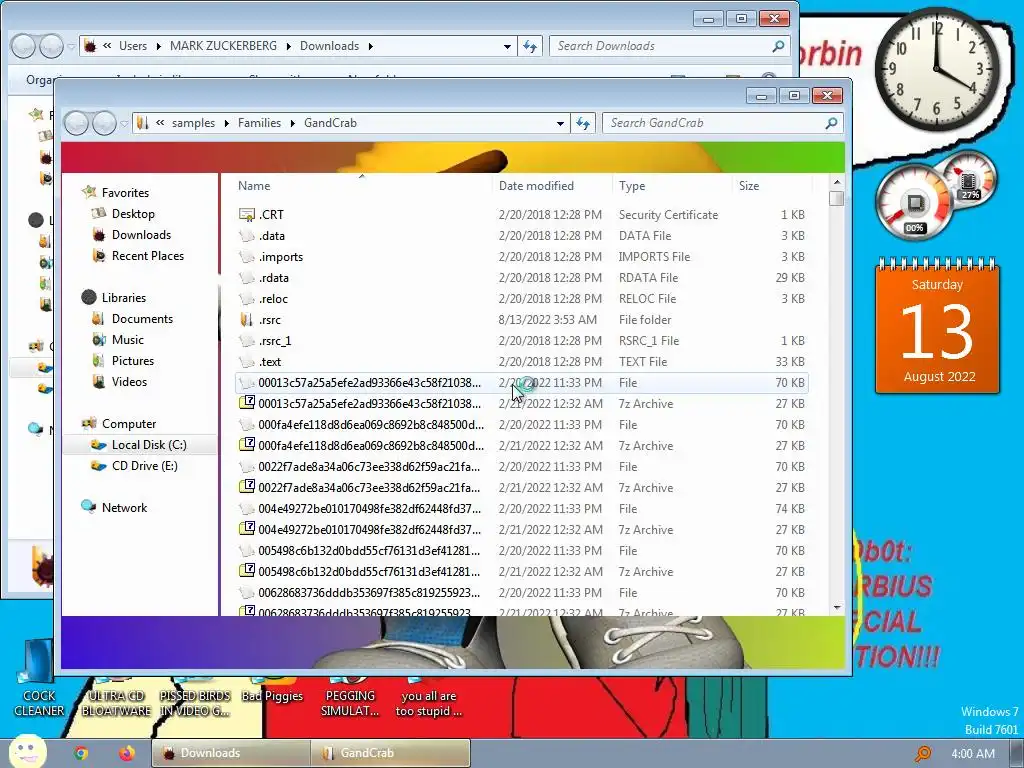Click the Favorites star icon
Viewport: 1024px width, 768px height.
89,192
